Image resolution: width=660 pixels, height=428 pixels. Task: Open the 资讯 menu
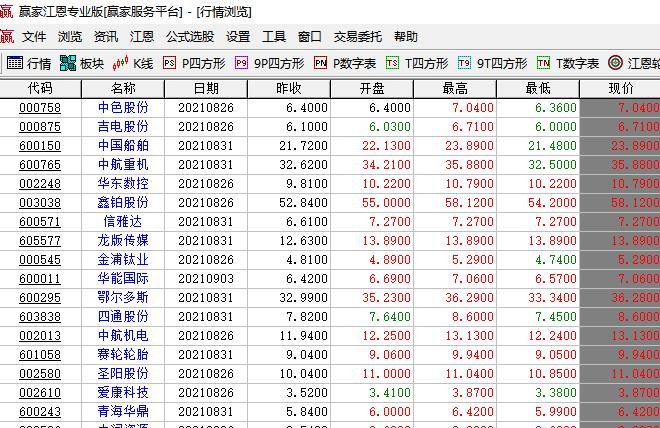tap(106, 37)
